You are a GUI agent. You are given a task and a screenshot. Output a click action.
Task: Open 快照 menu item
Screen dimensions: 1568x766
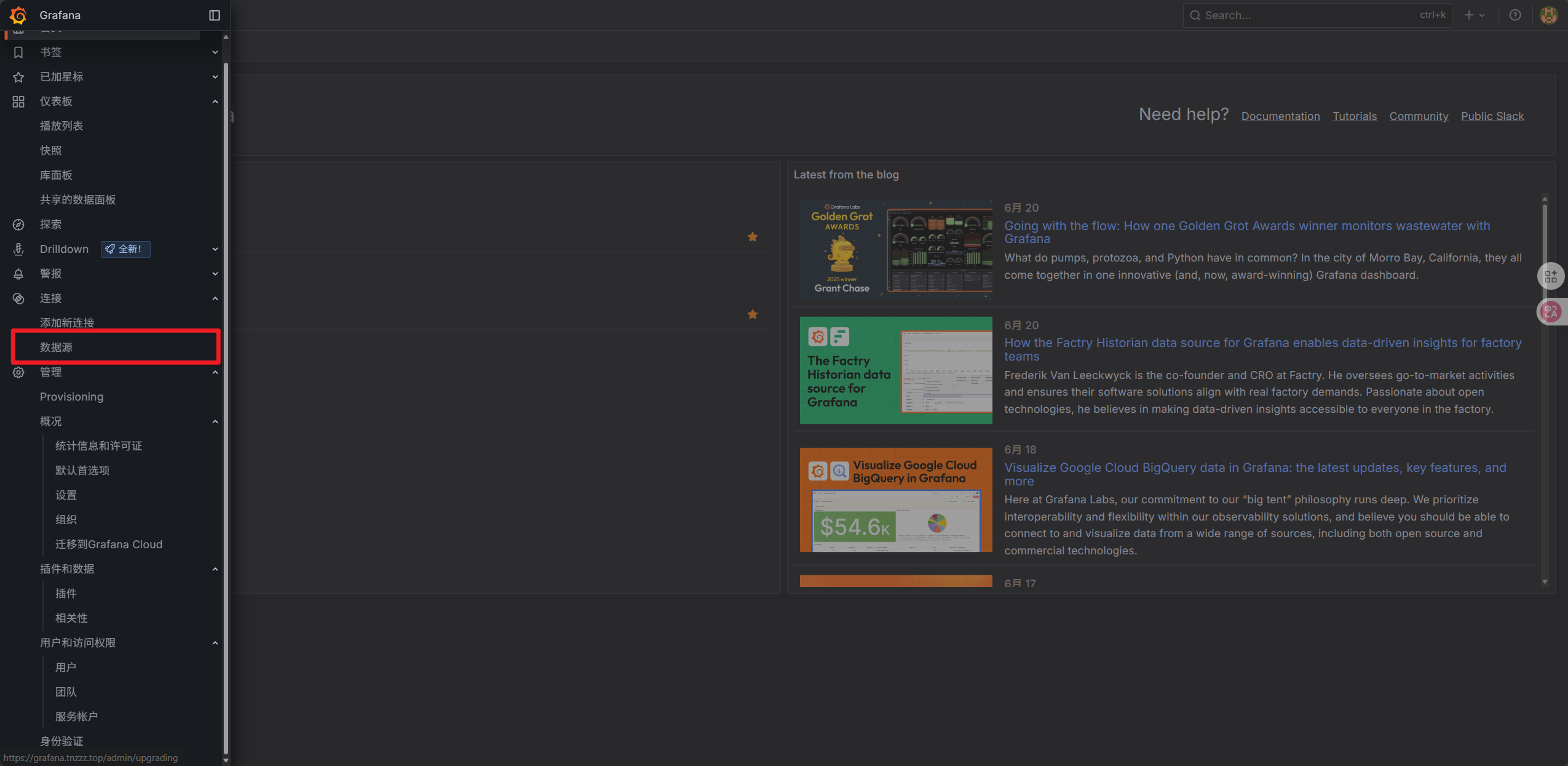[x=51, y=151]
